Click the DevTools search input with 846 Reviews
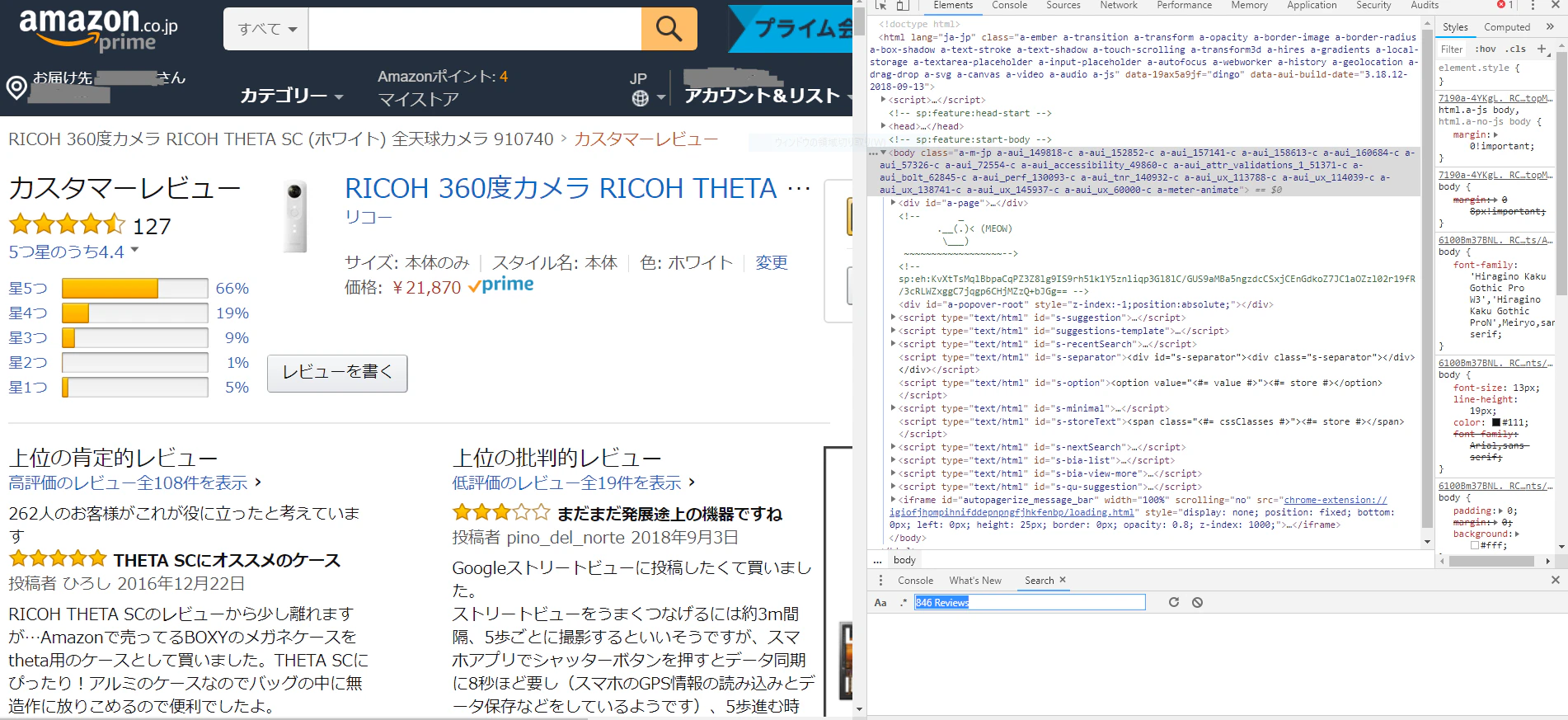 pyautogui.click(x=1030, y=602)
